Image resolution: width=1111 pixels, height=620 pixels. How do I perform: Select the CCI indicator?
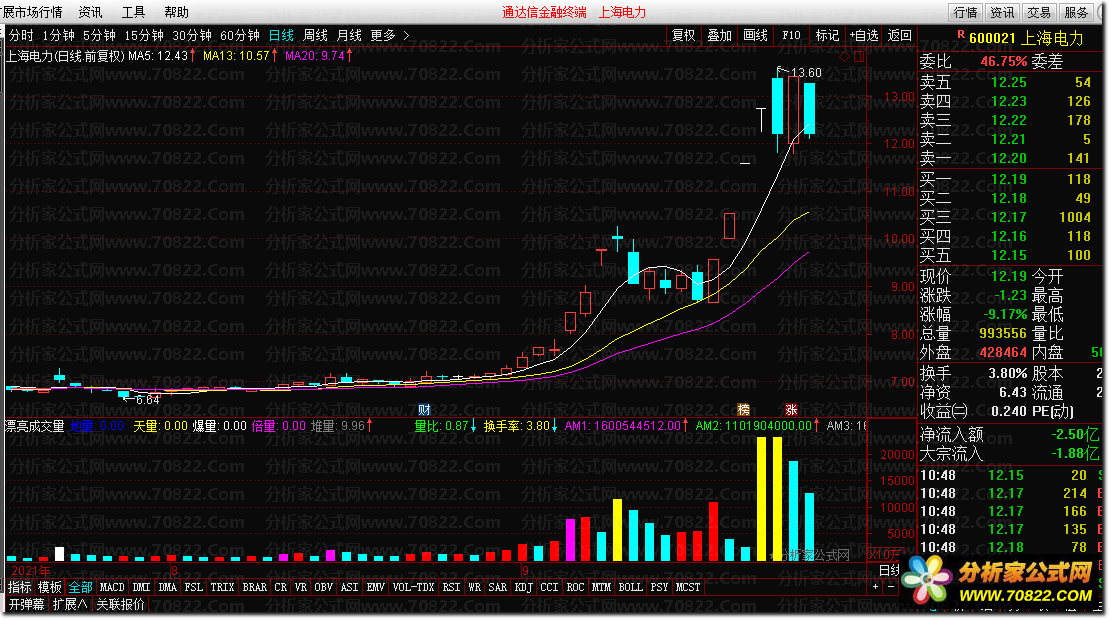549,587
